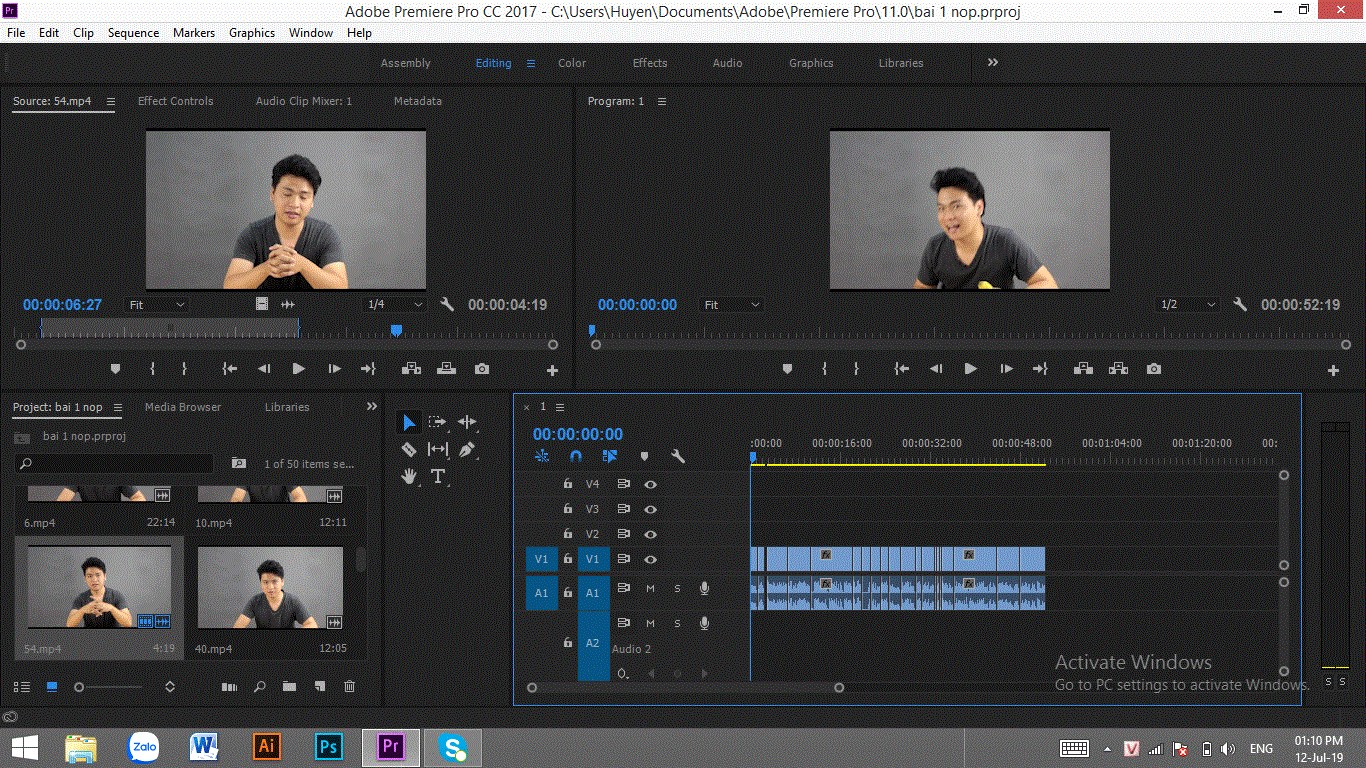Select the Pen tool
This screenshot has height=768, width=1366.
[467, 449]
